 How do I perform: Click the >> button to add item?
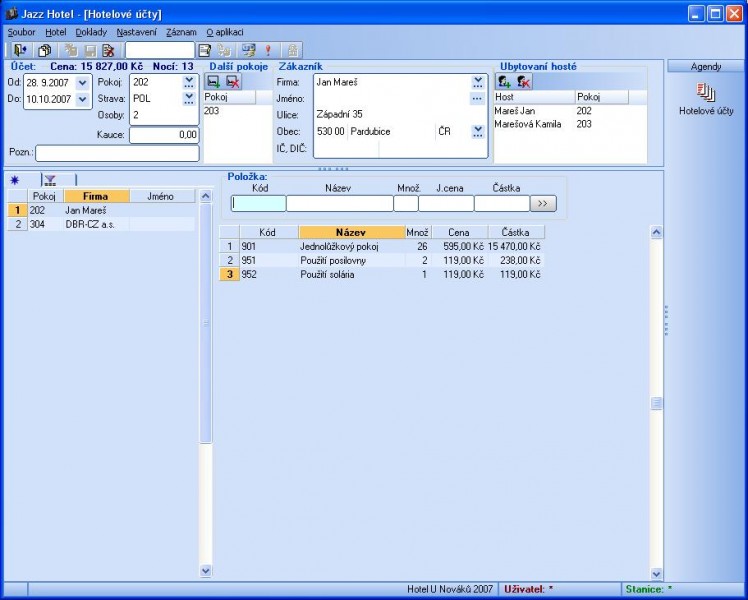tap(543, 203)
